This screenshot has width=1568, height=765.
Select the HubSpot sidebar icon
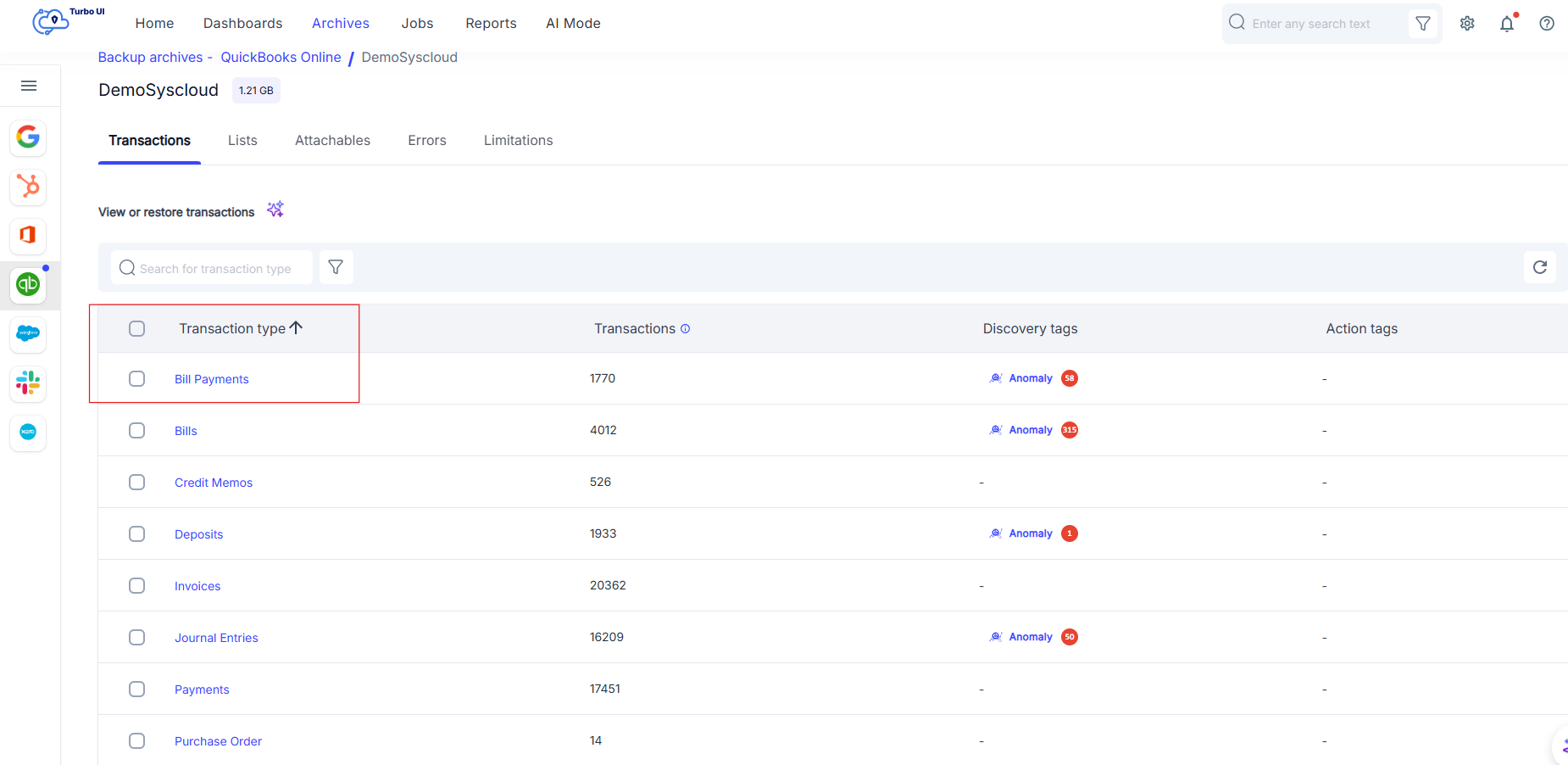coord(28,186)
